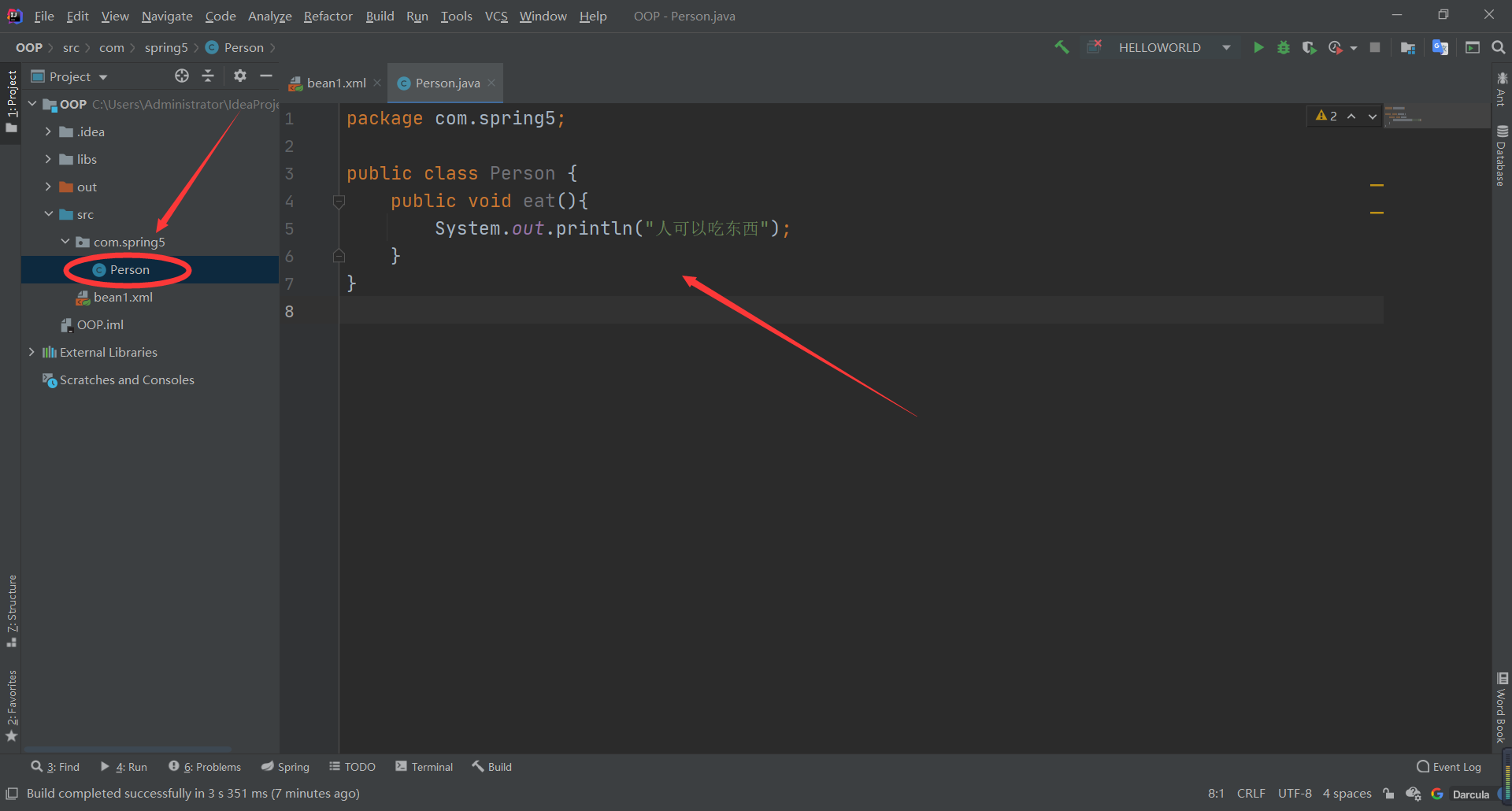Open the 6: Problems tool window
The height and width of the screenshot is (811, 1512).
205,767
